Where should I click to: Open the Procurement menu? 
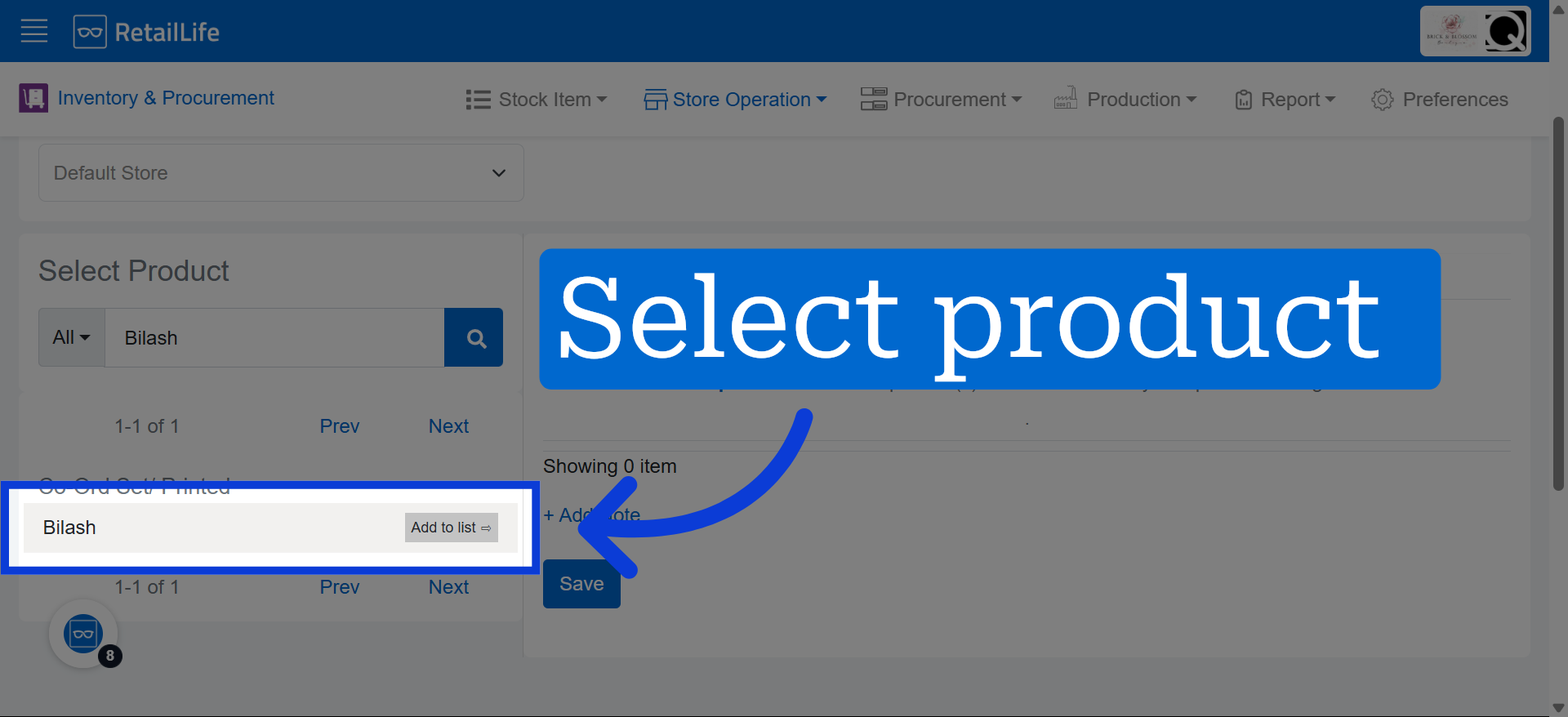(x=941, y=100)
